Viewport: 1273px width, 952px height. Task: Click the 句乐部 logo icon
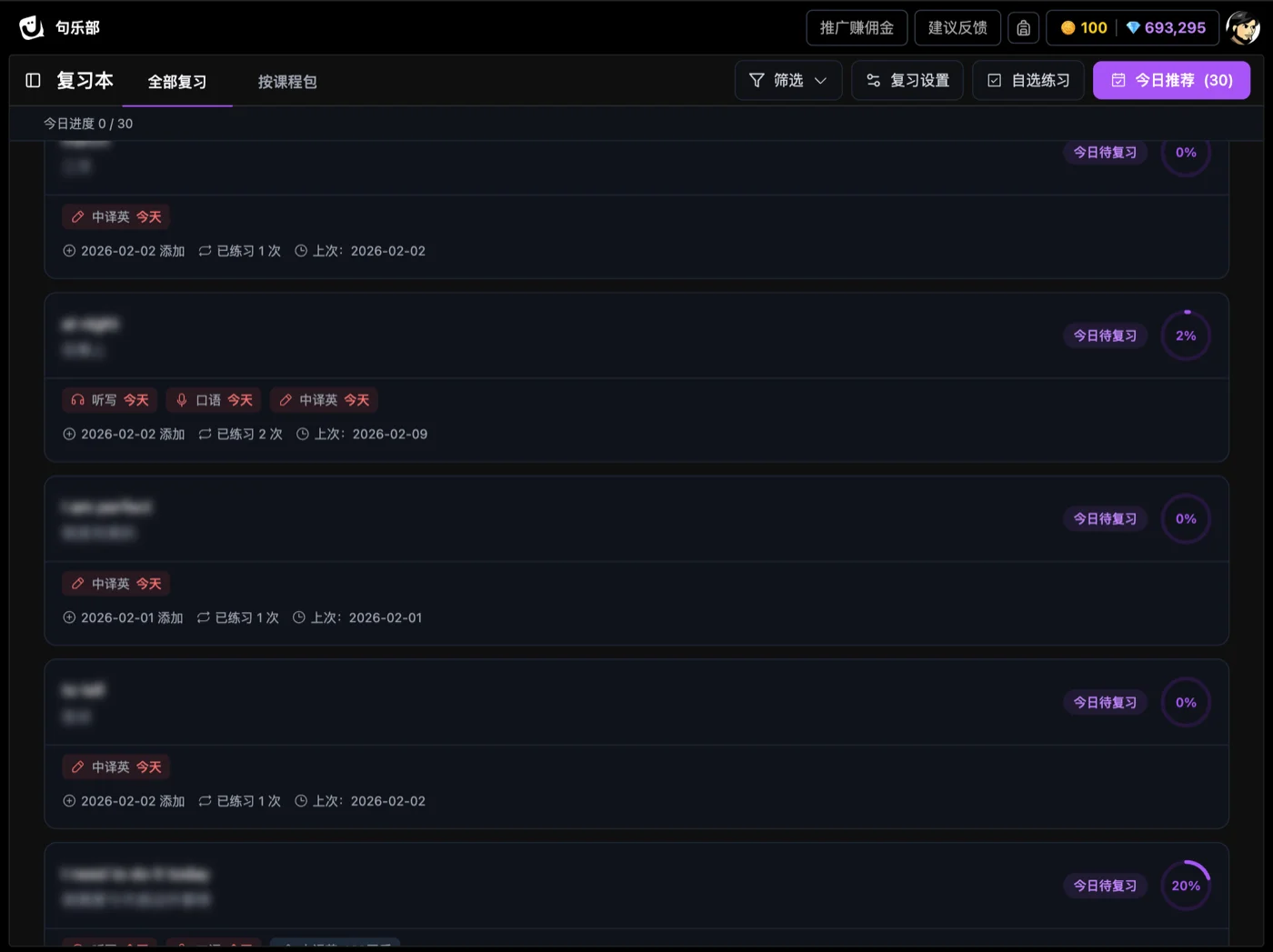click(x=32, y=27)
